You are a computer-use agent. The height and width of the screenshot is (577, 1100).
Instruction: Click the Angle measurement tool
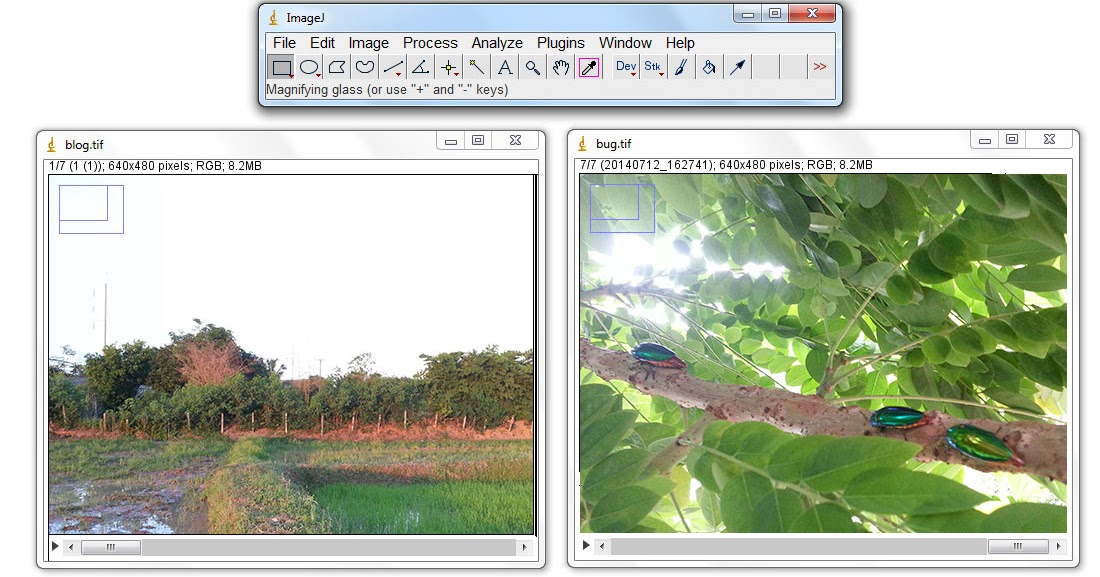(x=421, y=67)
